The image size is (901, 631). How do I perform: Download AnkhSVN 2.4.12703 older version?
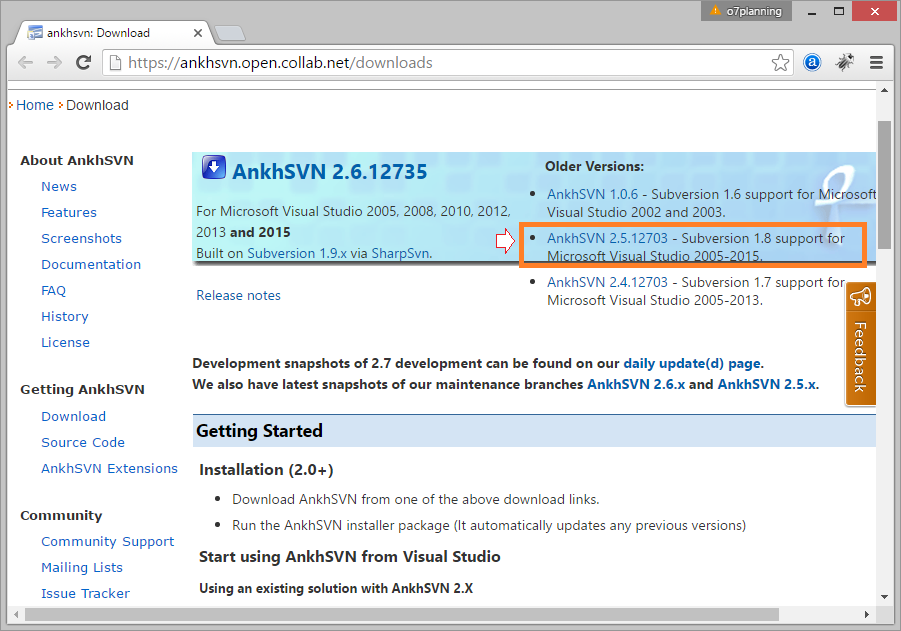click(607, 282)
